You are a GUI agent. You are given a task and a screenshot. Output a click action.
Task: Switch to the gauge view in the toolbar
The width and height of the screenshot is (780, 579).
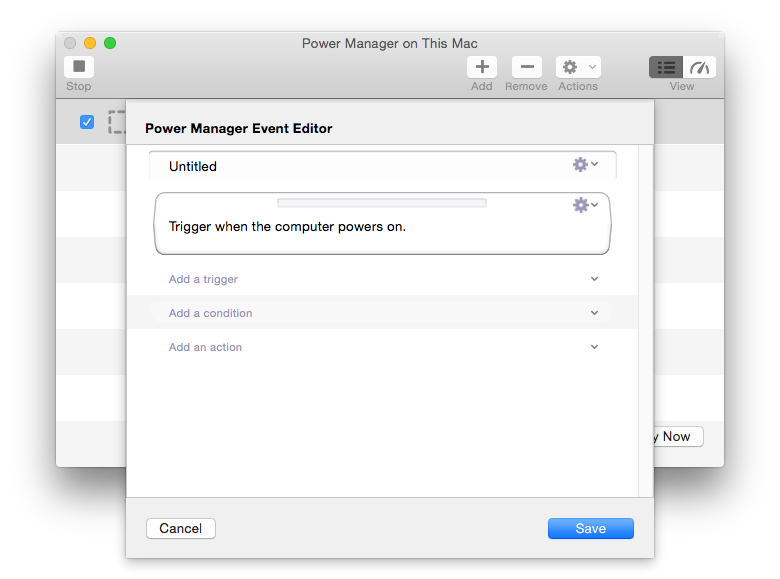pos(699,67)
